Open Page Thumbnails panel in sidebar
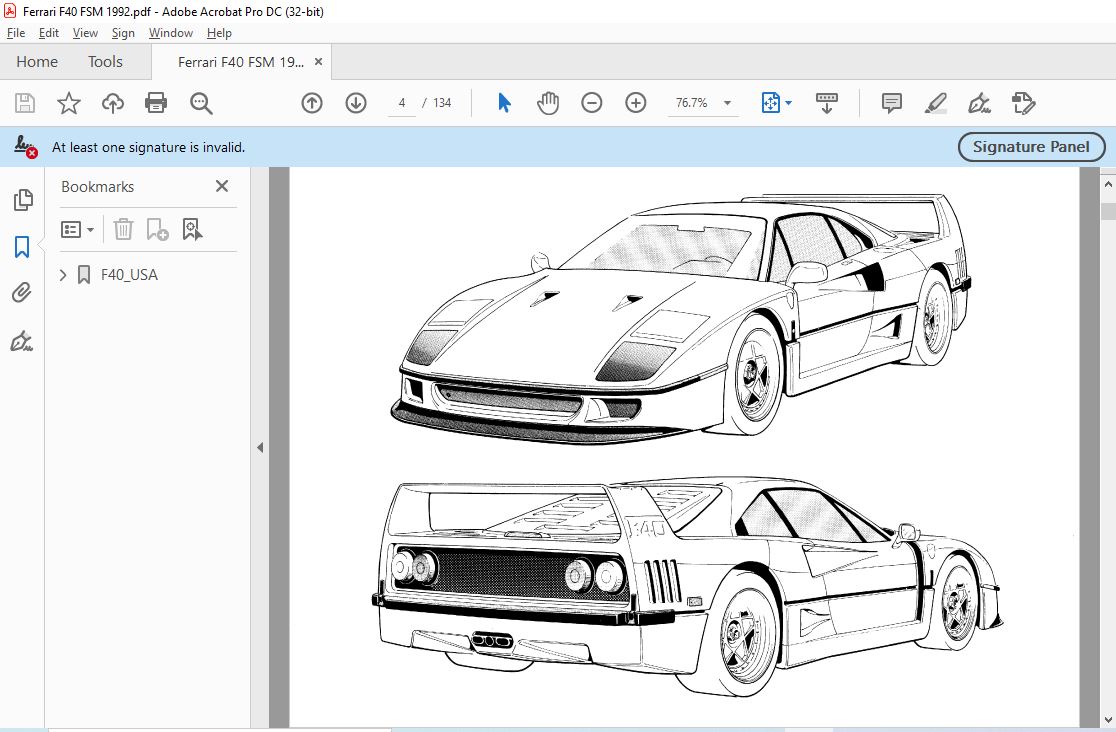This screenshot has height=732, width=1116. (x=23, y=200)
